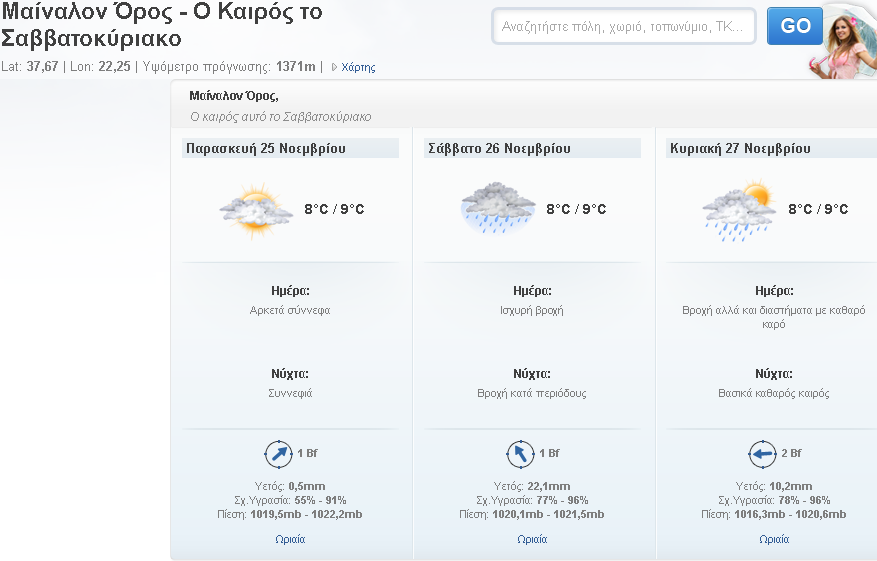Click the woman with umbrella banner image
This screenshot has width=877, height=561.
(843, 40)
